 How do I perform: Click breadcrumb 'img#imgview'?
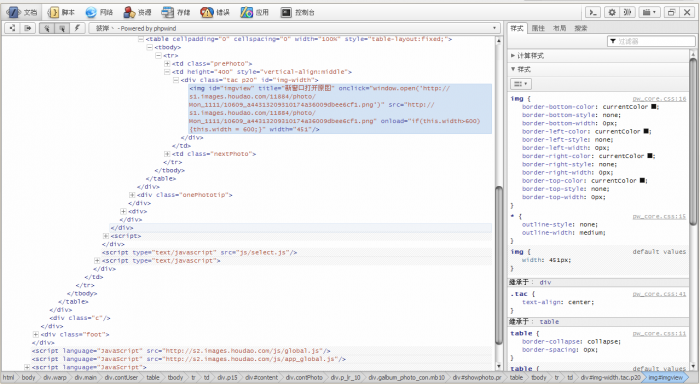[x=665, y=378]
